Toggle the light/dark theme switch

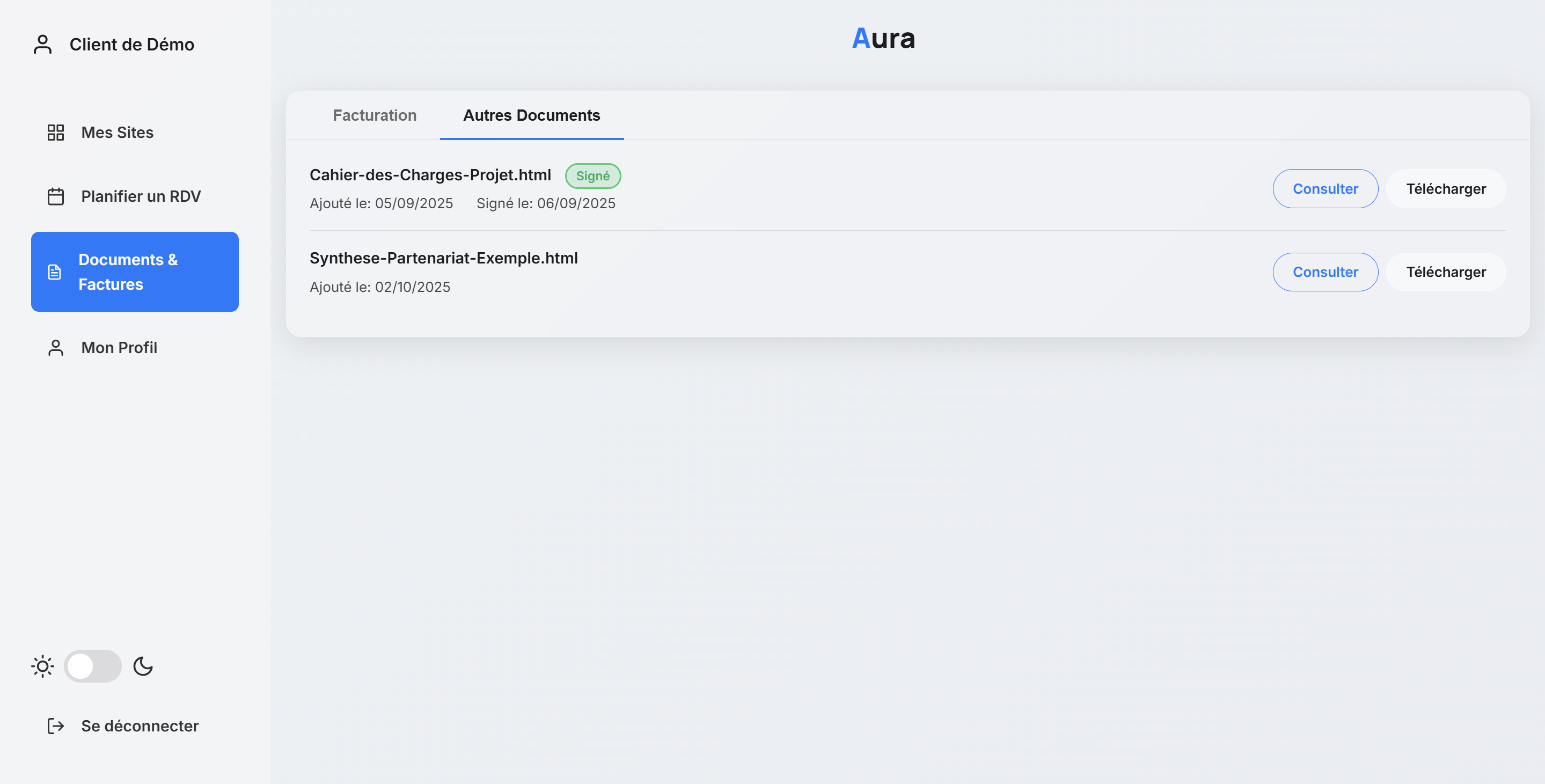(93, 666)
